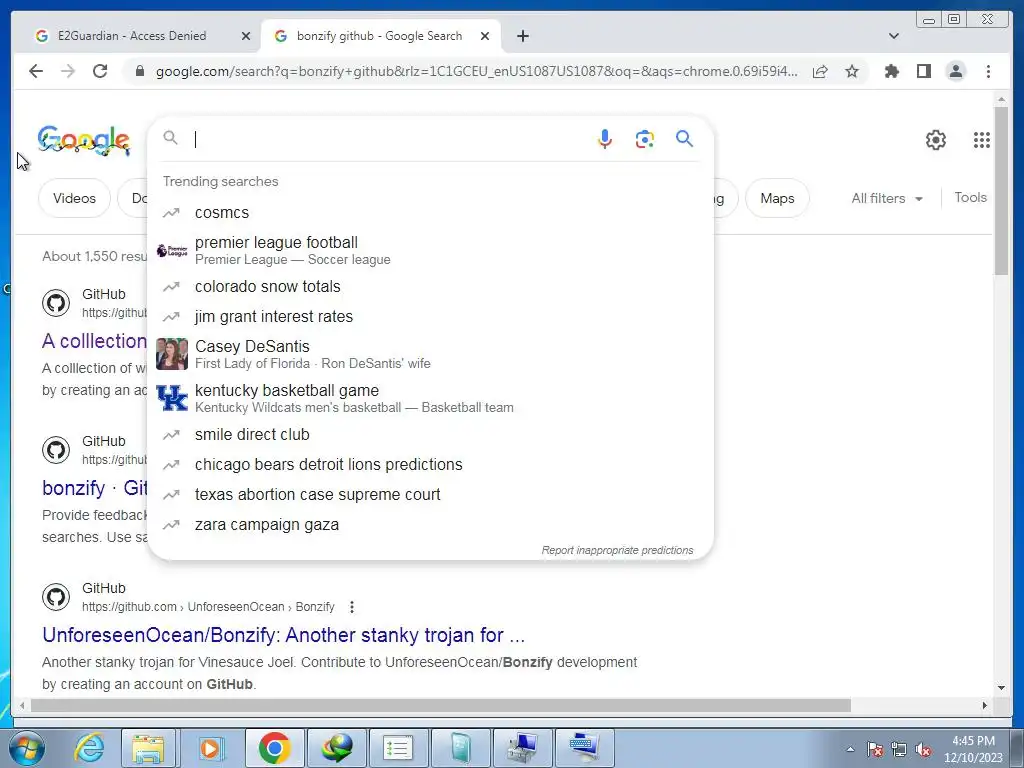This screenshot has height=768, width=1024.
Task: Open three-dot options for UnforeseenOcean result
Action: click(352, 607)
